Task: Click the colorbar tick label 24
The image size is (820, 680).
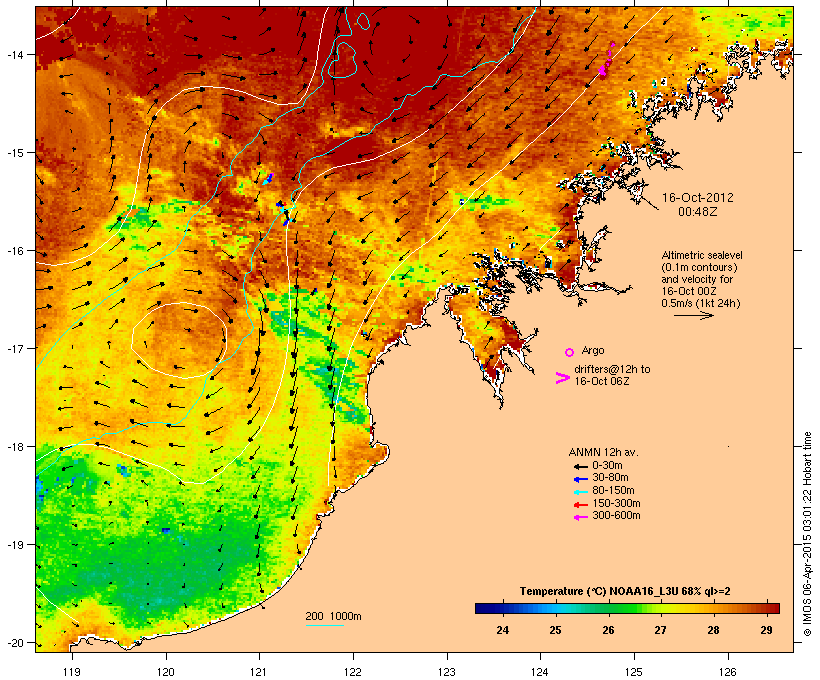Action: [x=503, y=630]
